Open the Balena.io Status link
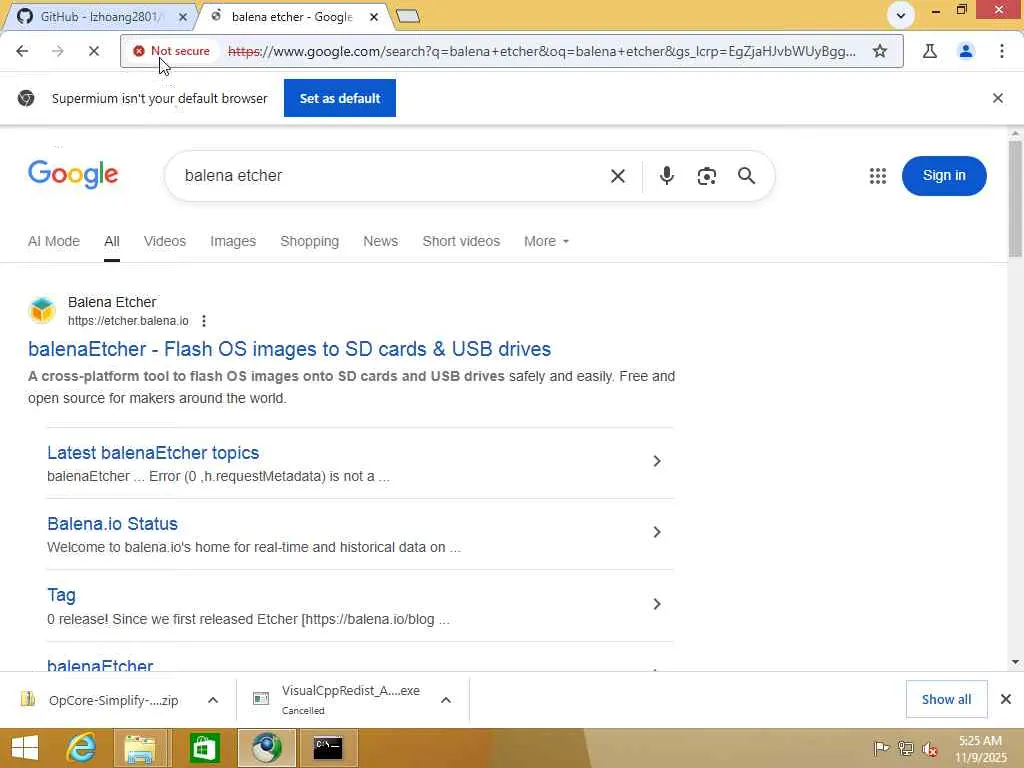The height and width of the screenshot is (768, 1024). pos(112,524)
